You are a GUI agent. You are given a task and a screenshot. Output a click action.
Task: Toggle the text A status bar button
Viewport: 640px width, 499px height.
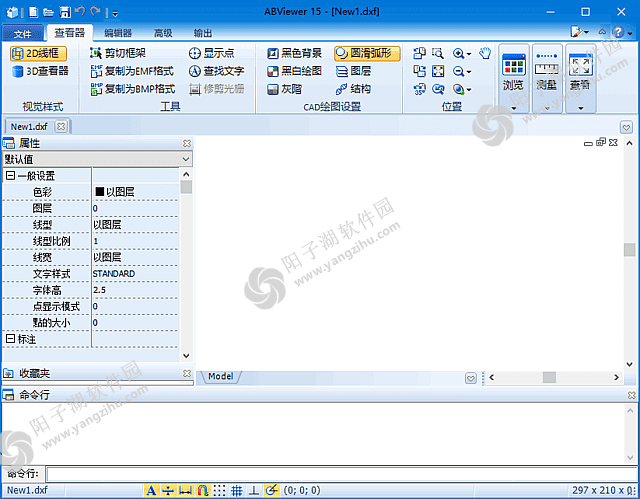click(151, 490)
